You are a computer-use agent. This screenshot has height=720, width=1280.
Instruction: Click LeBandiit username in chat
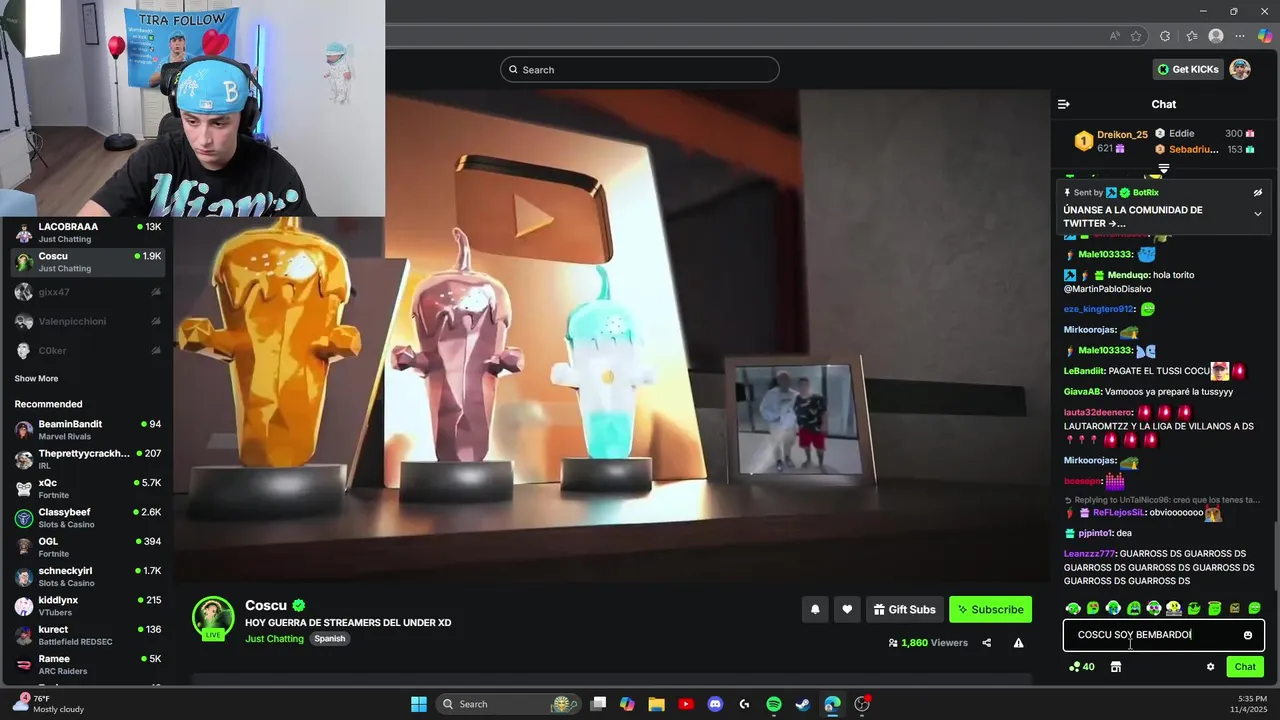coord(1084,371)
